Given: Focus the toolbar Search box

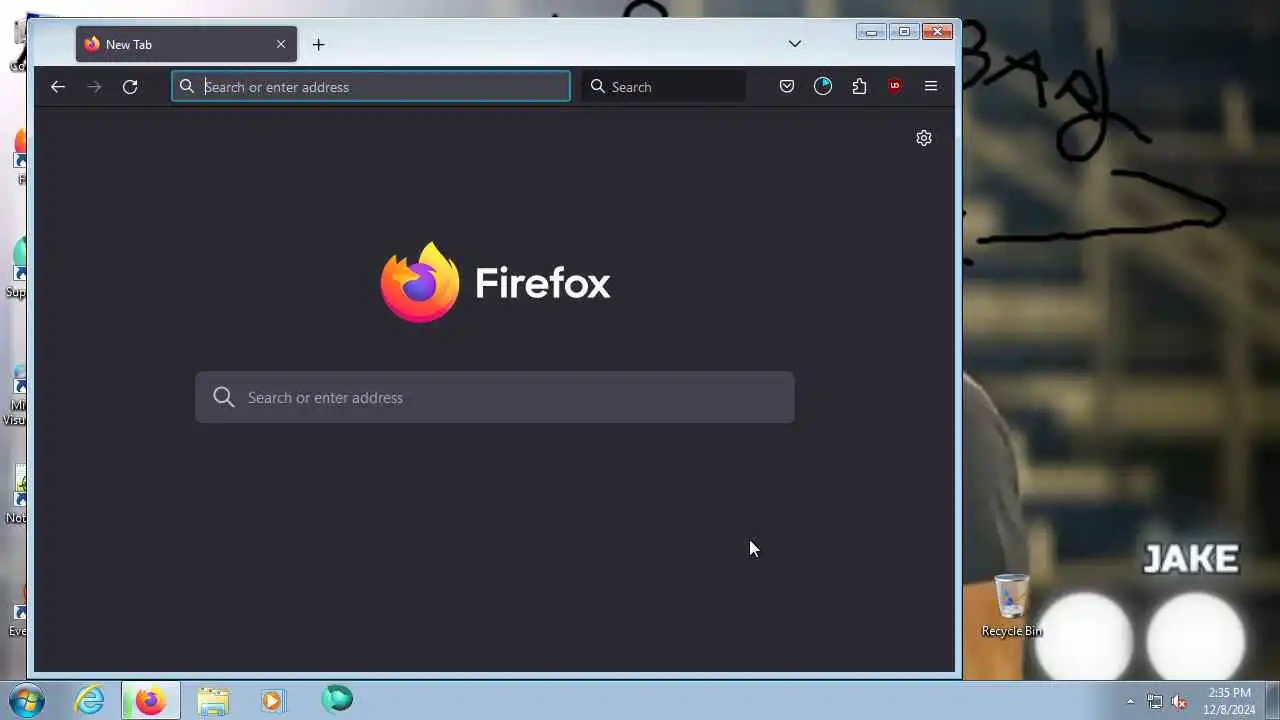Looking at the screenshot, I should (x=664, y=87).
